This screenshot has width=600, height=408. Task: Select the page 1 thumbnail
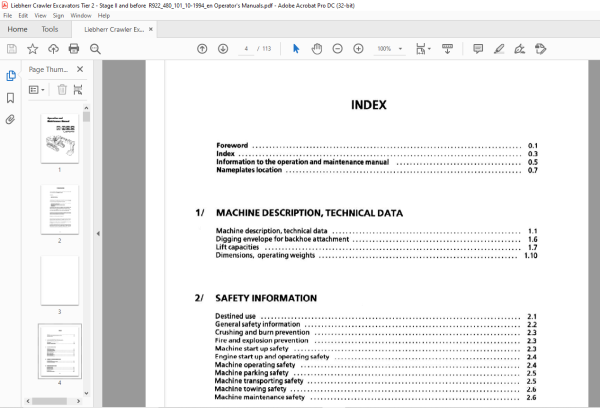(x=60, y=139)
